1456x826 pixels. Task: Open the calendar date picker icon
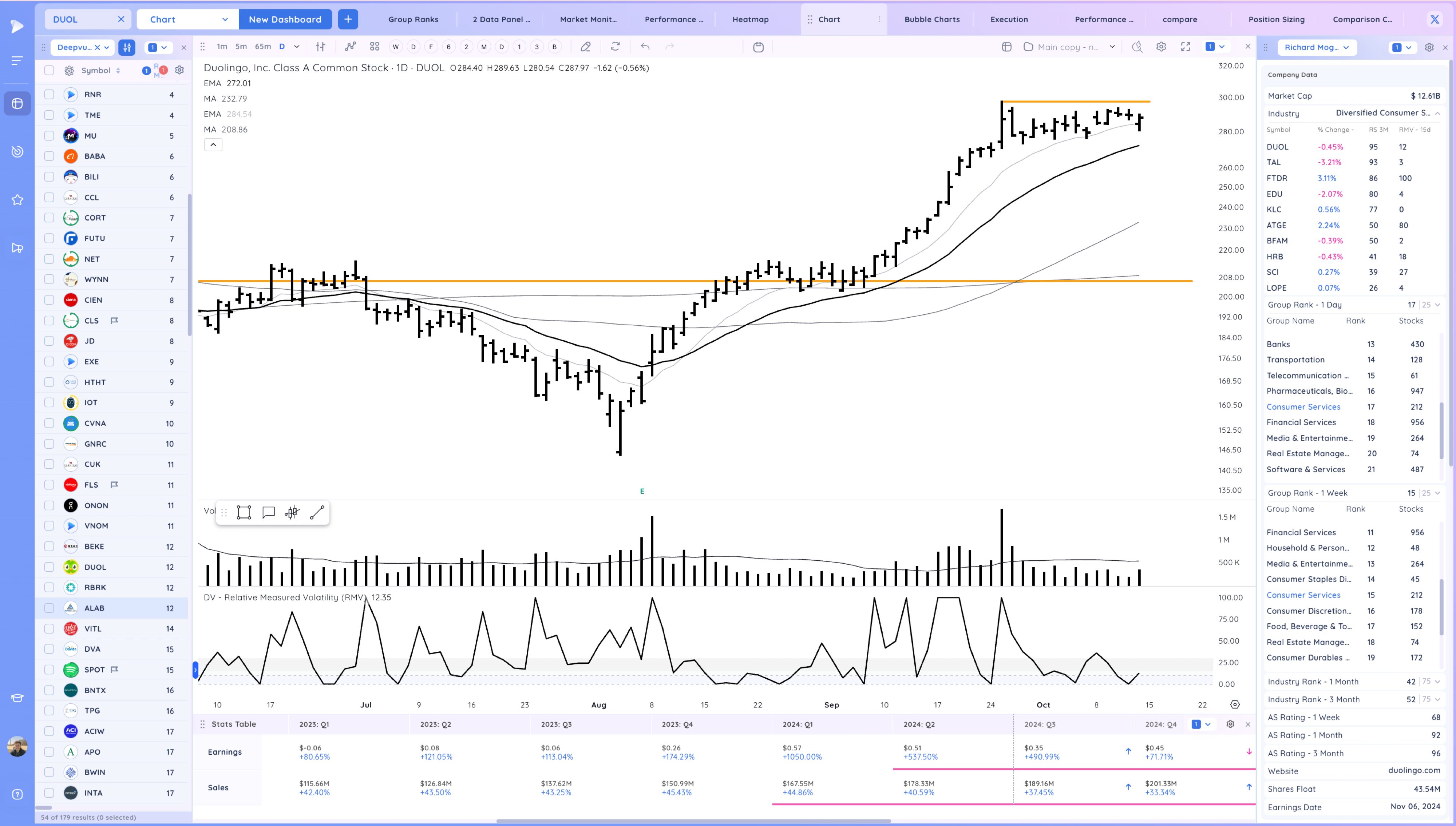(758, 47)
